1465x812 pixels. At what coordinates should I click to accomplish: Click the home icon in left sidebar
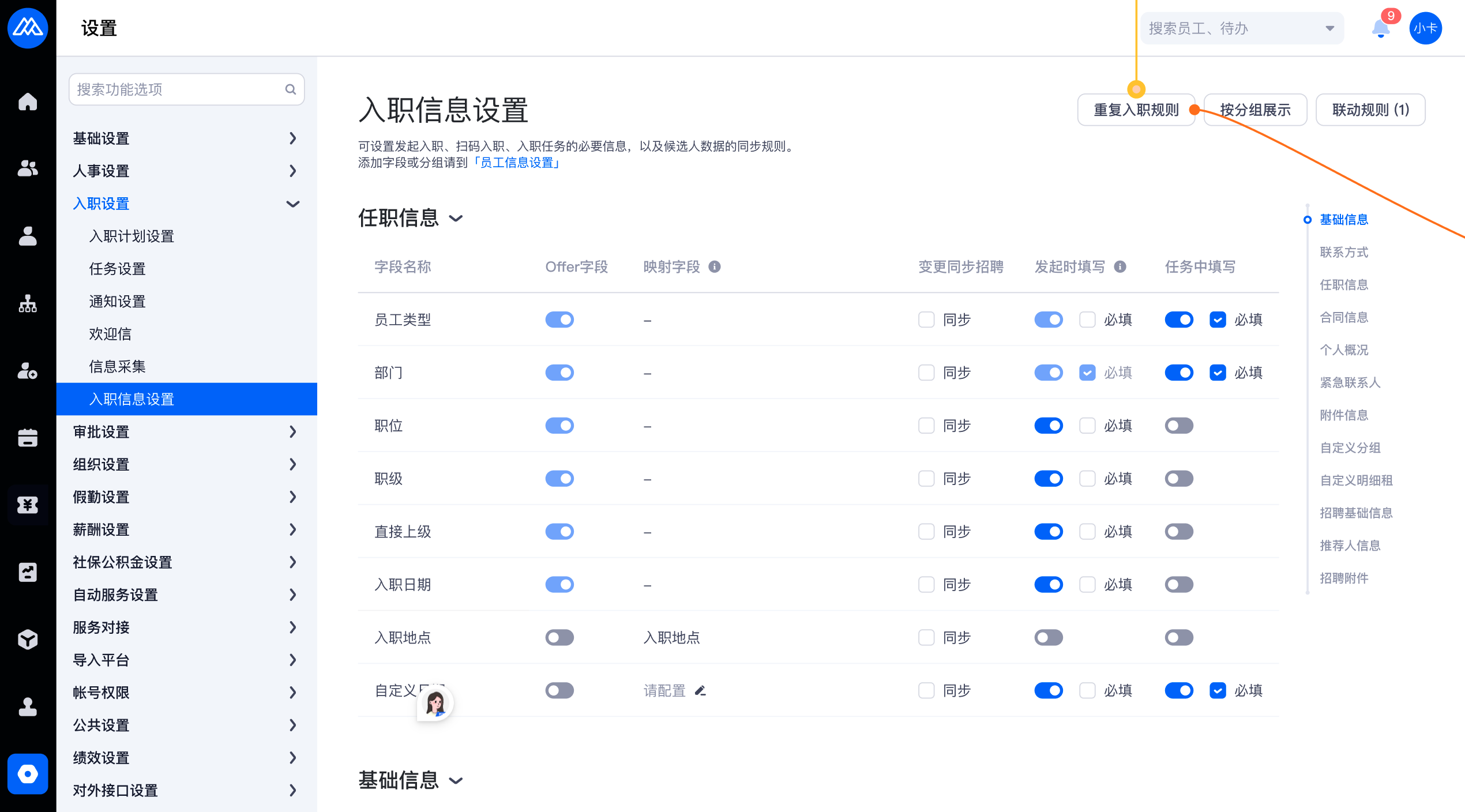pos(28,101)
